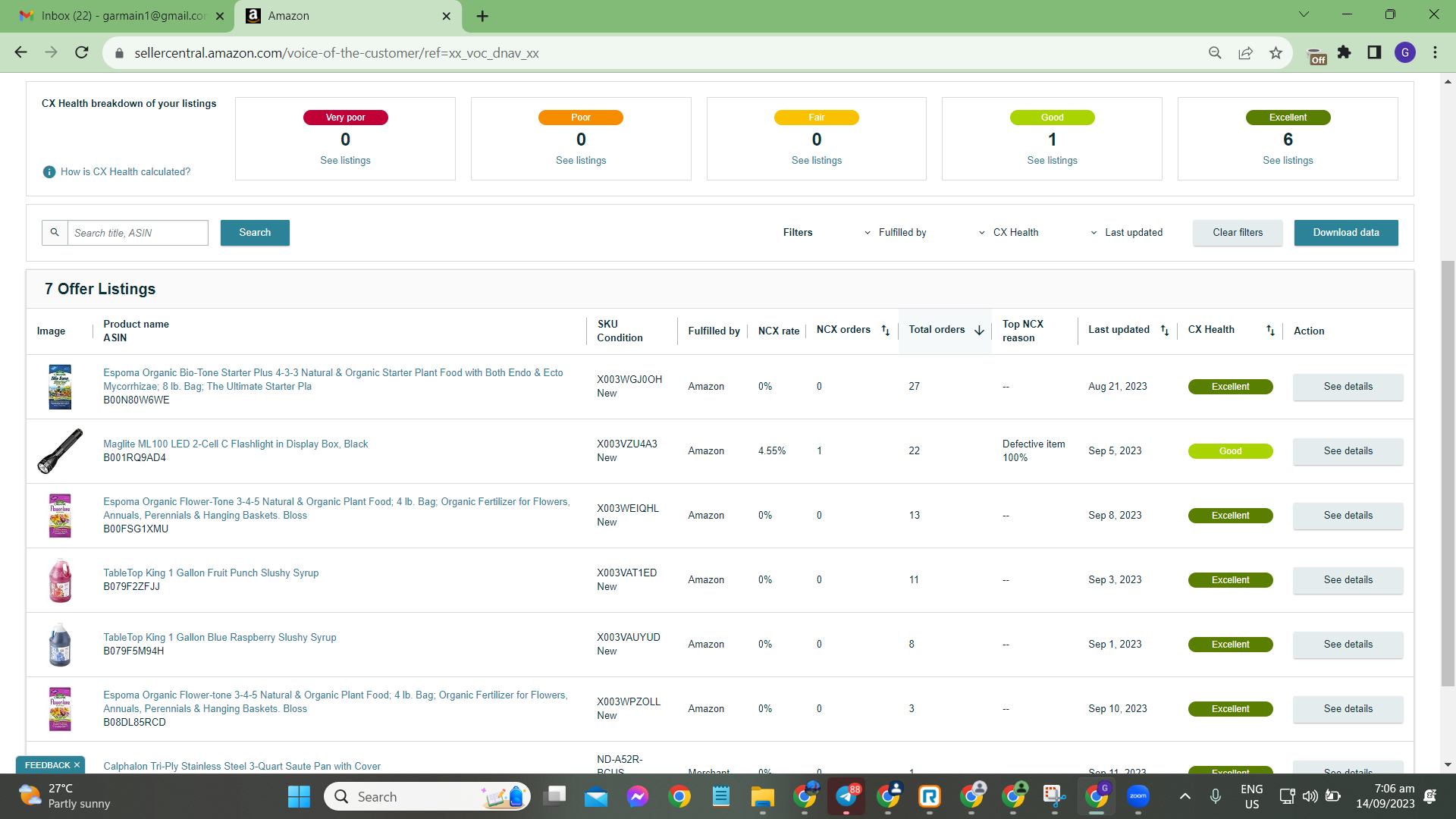Image resolution: width=1456 pixels, height=819 pixels.
Task: Reload the Seller Central page
Action: coord(82,52)
